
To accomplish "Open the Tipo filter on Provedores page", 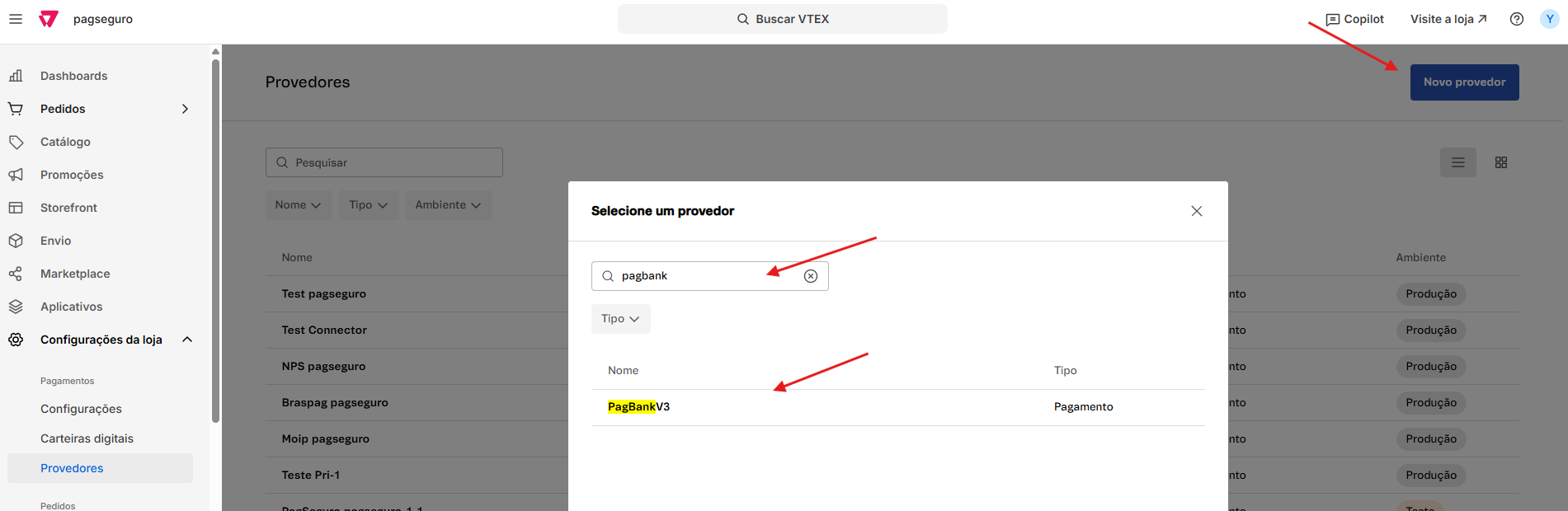I will coord(369,205).
